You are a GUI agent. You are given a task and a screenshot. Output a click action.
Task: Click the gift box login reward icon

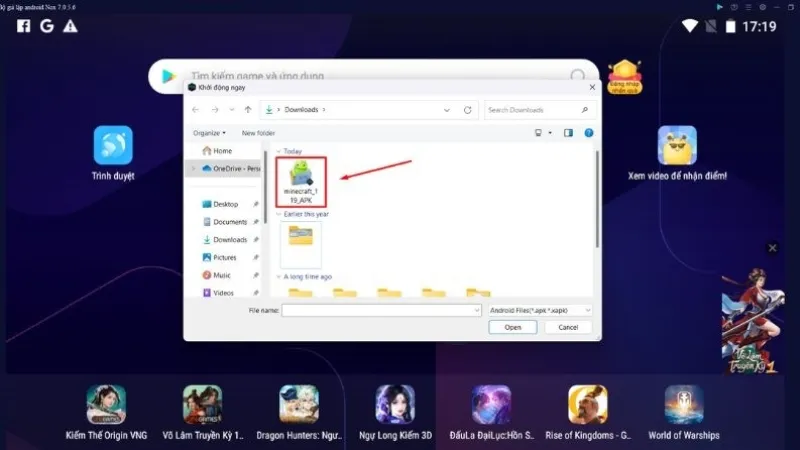[x=624, y=77]
